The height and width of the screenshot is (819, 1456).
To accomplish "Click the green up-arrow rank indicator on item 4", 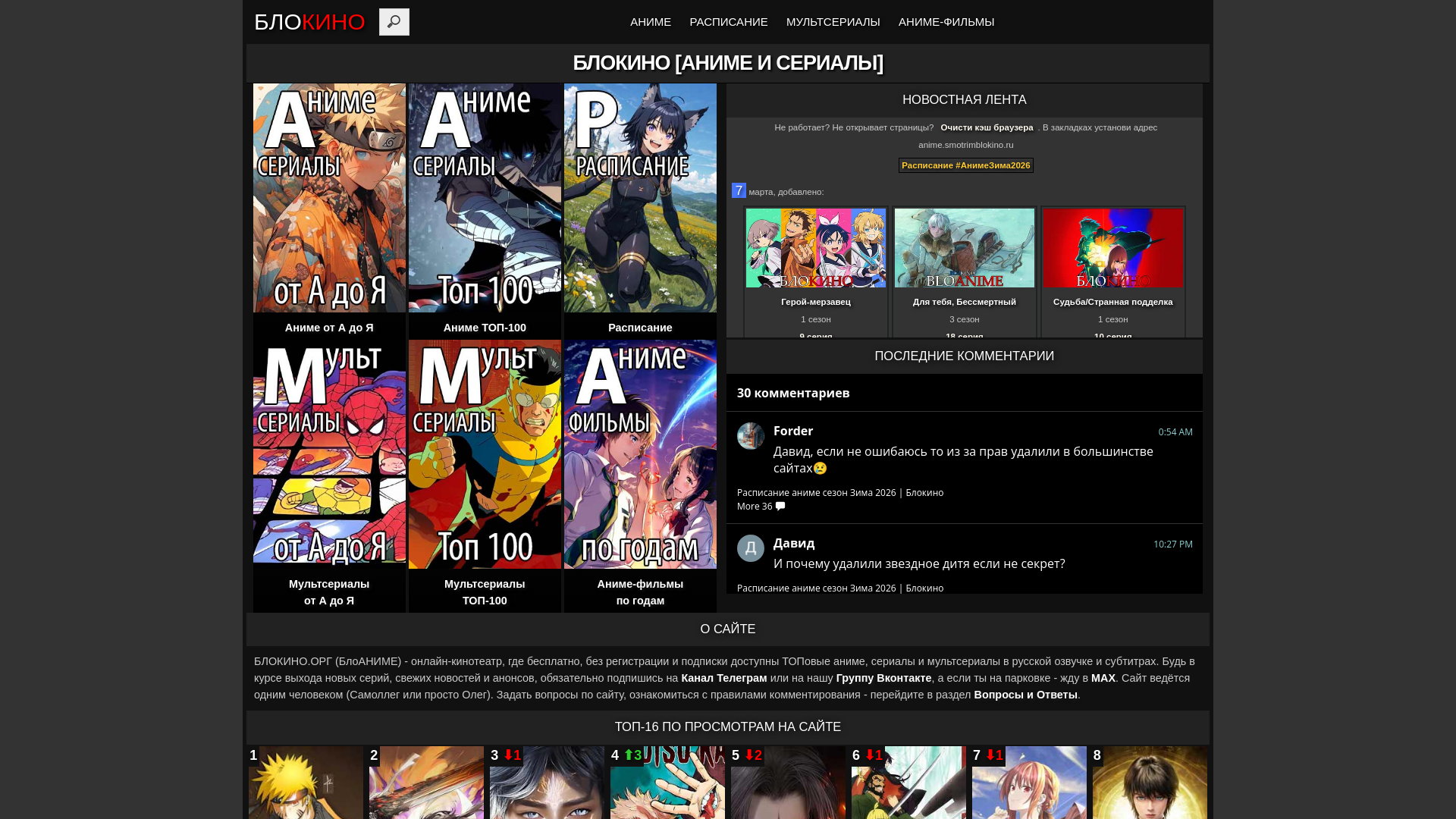I will [629, 755].
